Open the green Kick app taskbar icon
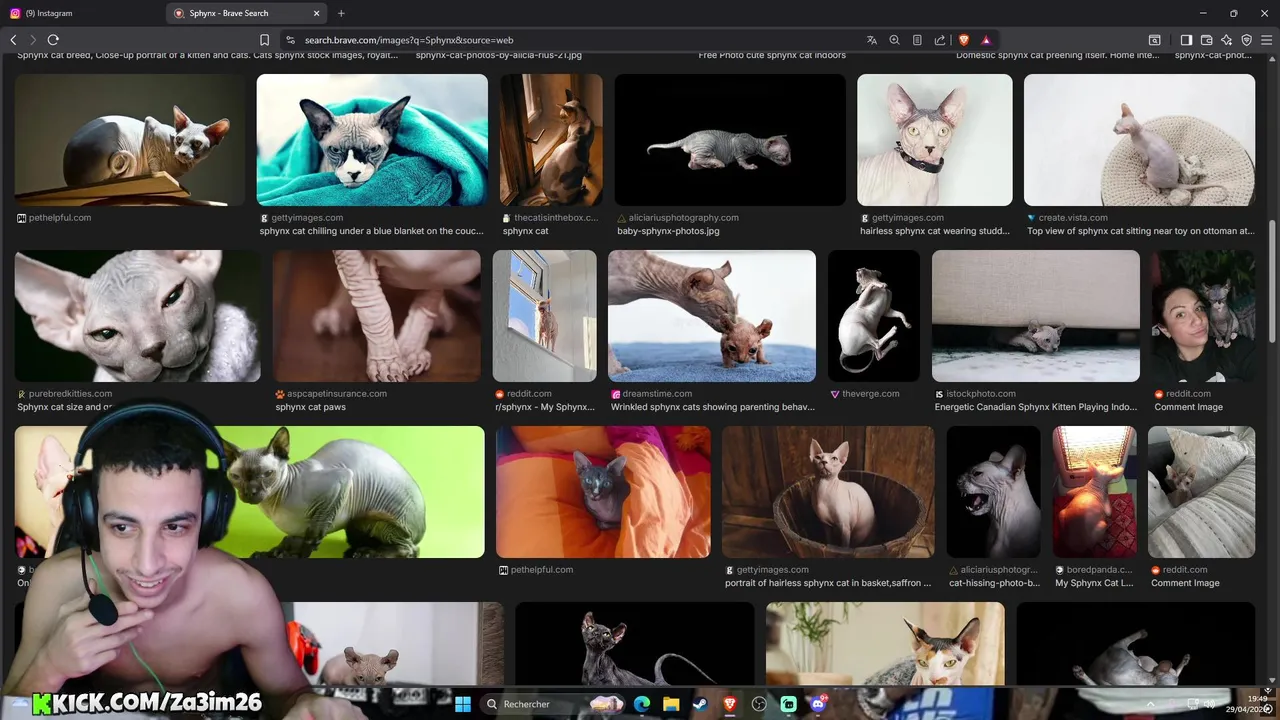Image resolution: width=1280 pixels, height=720 pixels. 788,704
